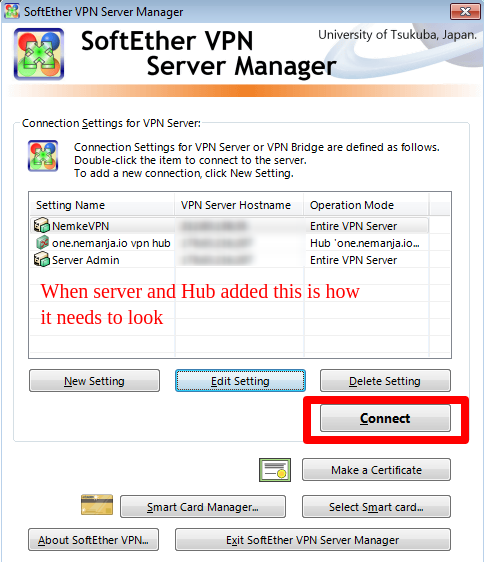Click blurred hostname of one.nemanja.io hub row

[216, 243]
